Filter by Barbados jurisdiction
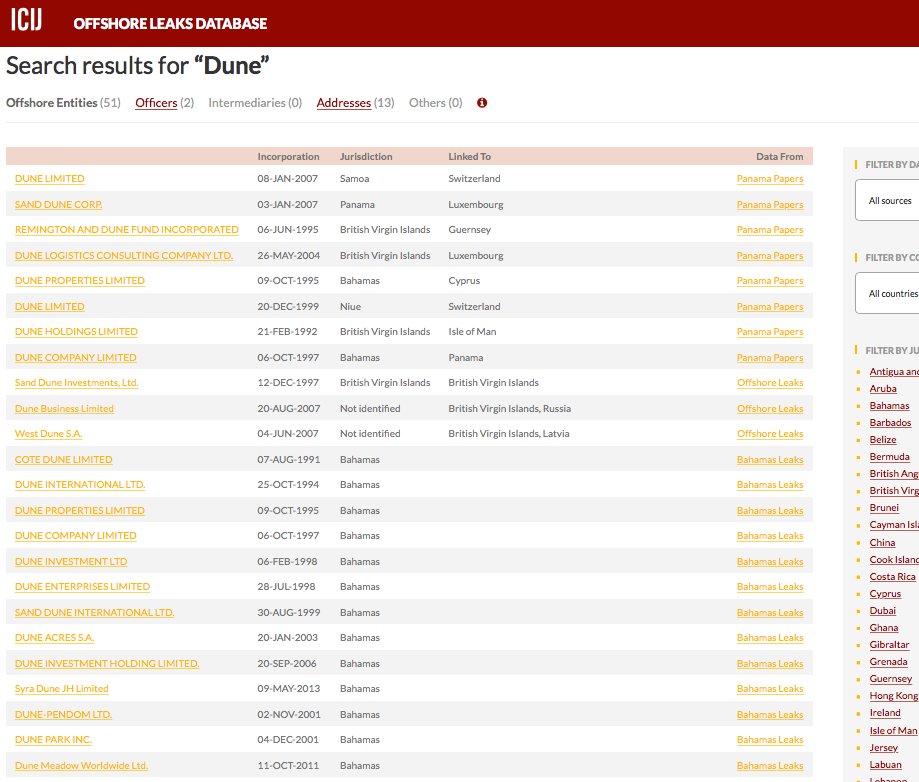The image size is (919, 782). click(890, 423)
